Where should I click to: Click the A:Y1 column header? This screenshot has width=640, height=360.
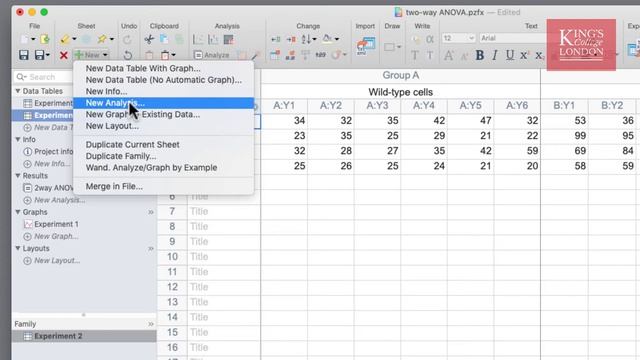pyautogui.click(x=284, y=106)
